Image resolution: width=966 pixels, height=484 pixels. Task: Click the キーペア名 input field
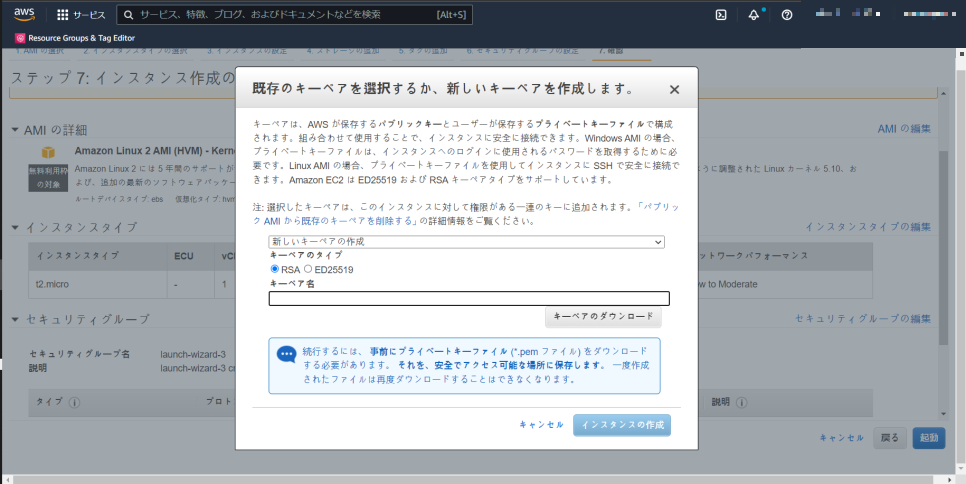(x=469, y=299)
